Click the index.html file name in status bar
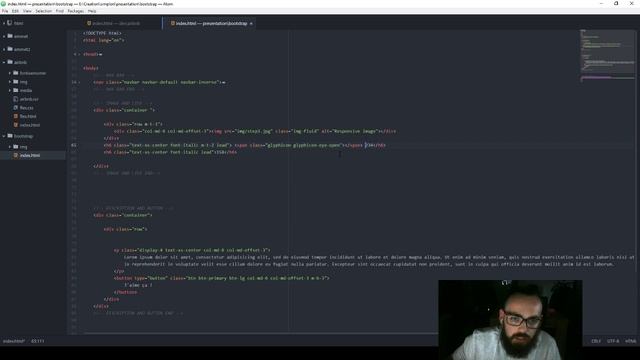 pos(14,341)
